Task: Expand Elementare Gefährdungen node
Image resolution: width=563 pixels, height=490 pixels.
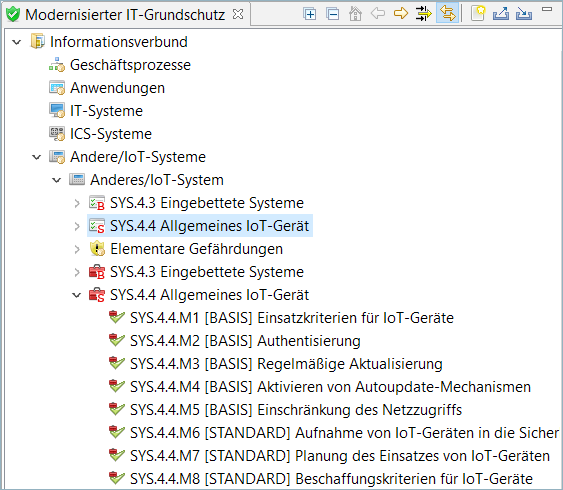Action: [77, 249]
